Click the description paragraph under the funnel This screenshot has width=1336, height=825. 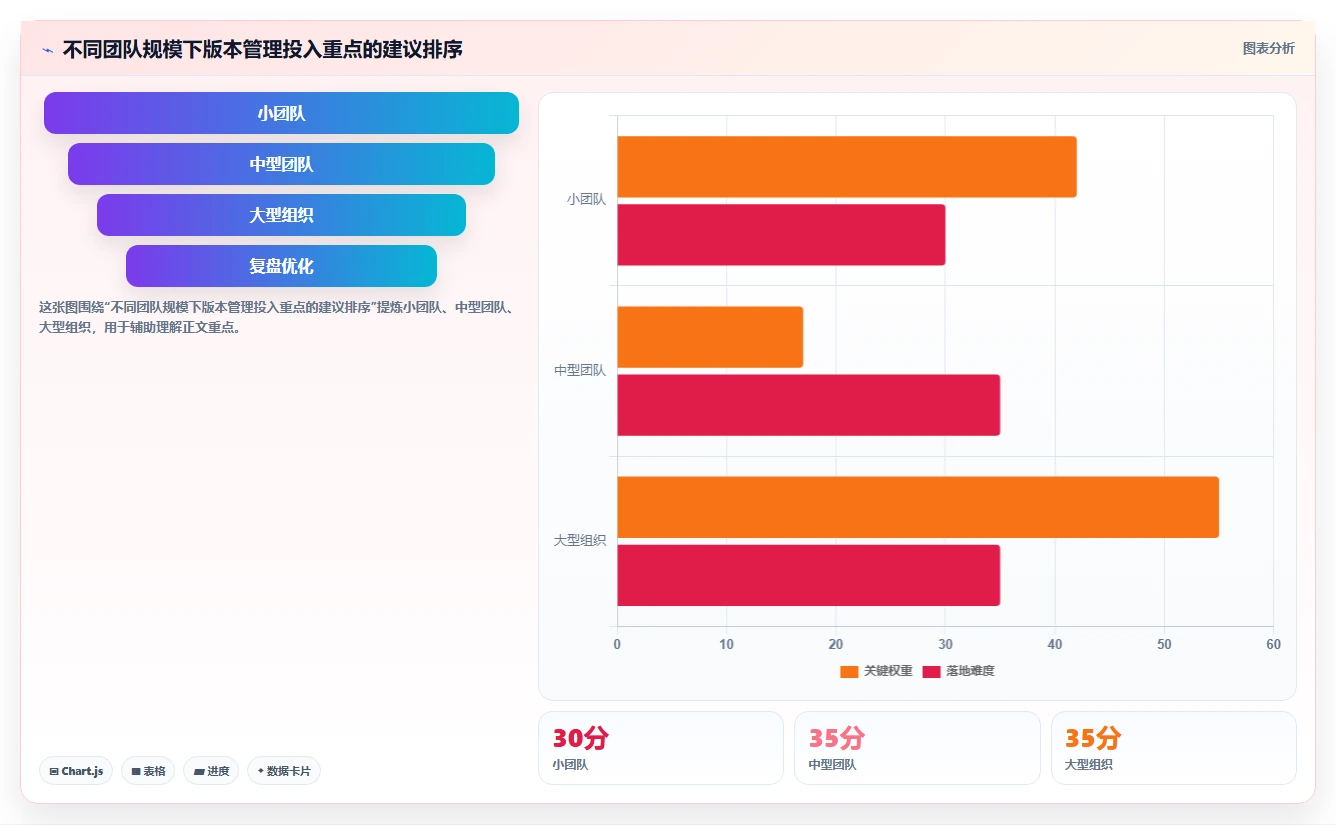pyautogui.click(x=276, y=317)
